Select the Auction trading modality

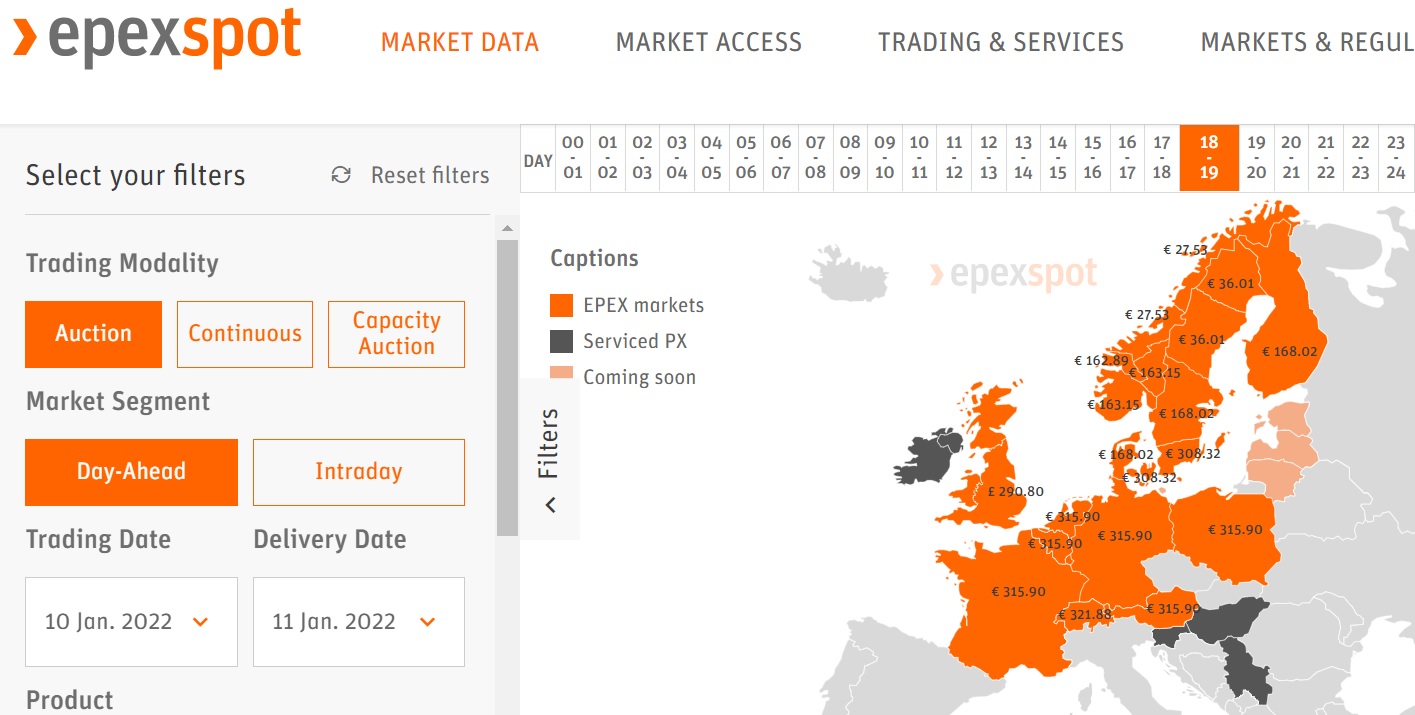93,334
